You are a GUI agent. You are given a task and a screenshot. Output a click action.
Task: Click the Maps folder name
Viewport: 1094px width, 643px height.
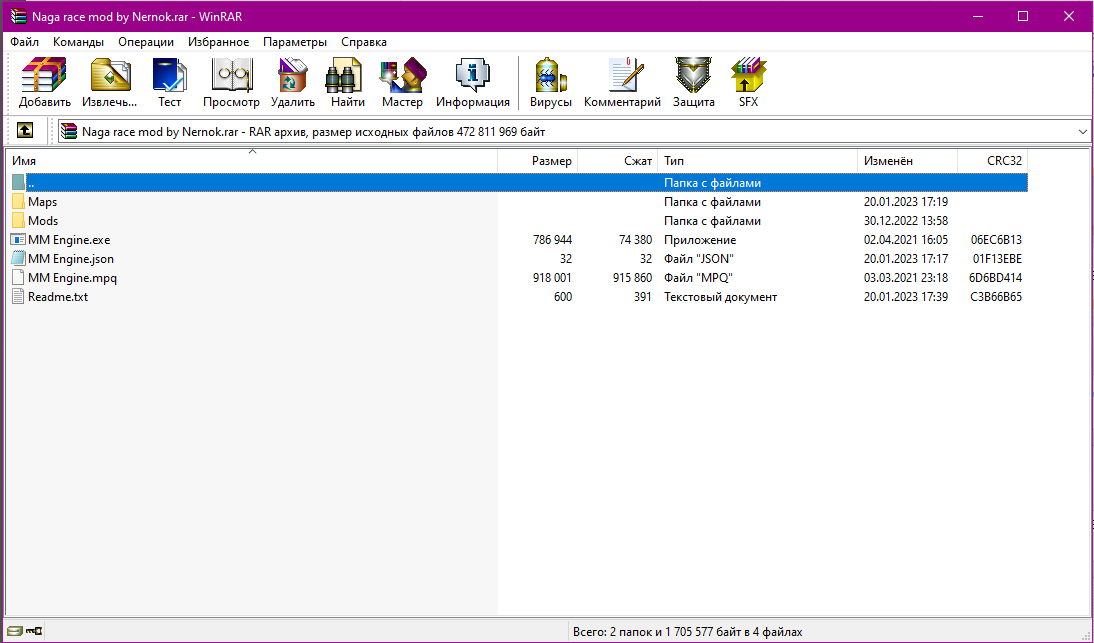point(43,202)
